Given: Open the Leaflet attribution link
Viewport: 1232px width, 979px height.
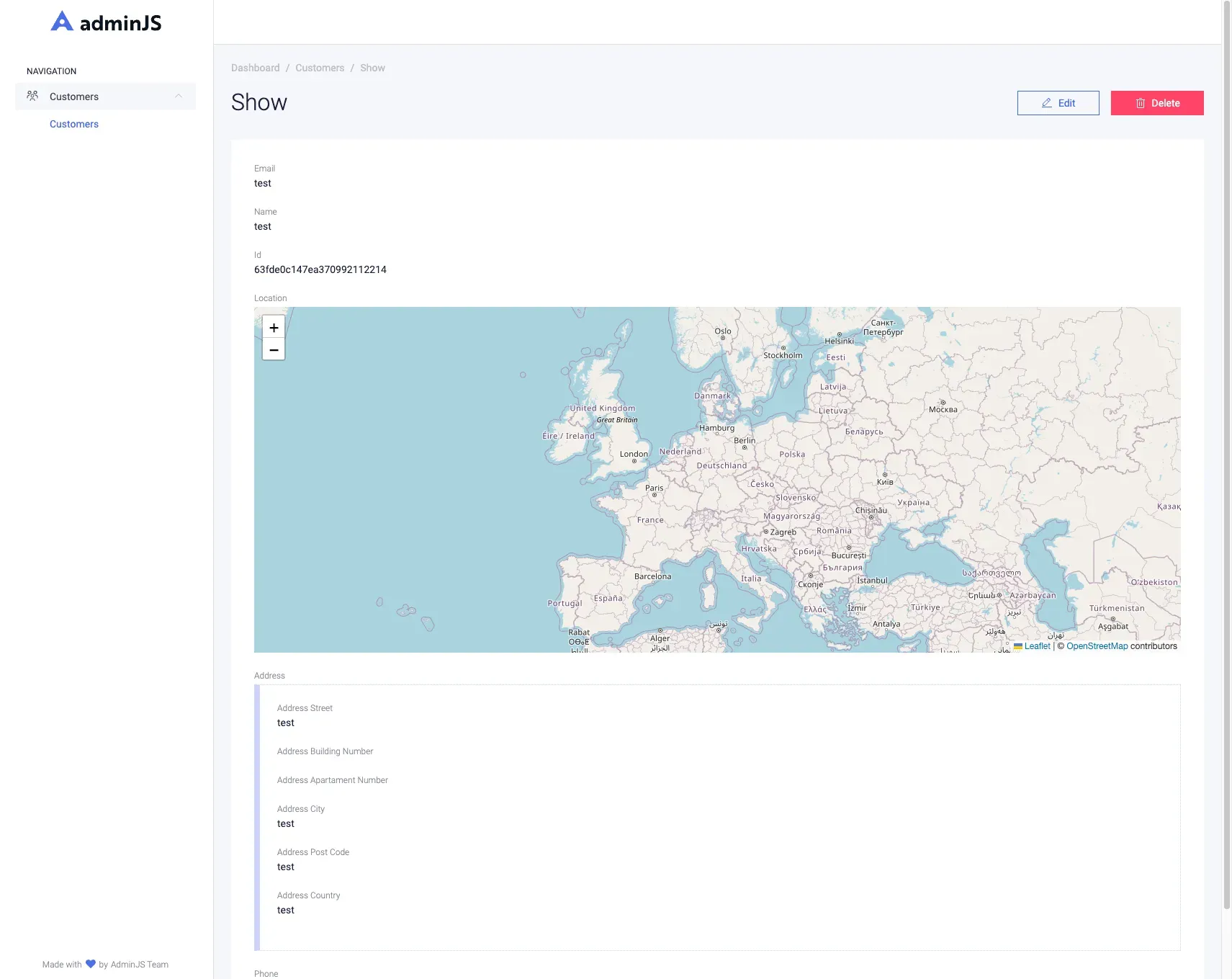Looking at the screenshot, I should pyautogui.click(x=1037, y=646).
